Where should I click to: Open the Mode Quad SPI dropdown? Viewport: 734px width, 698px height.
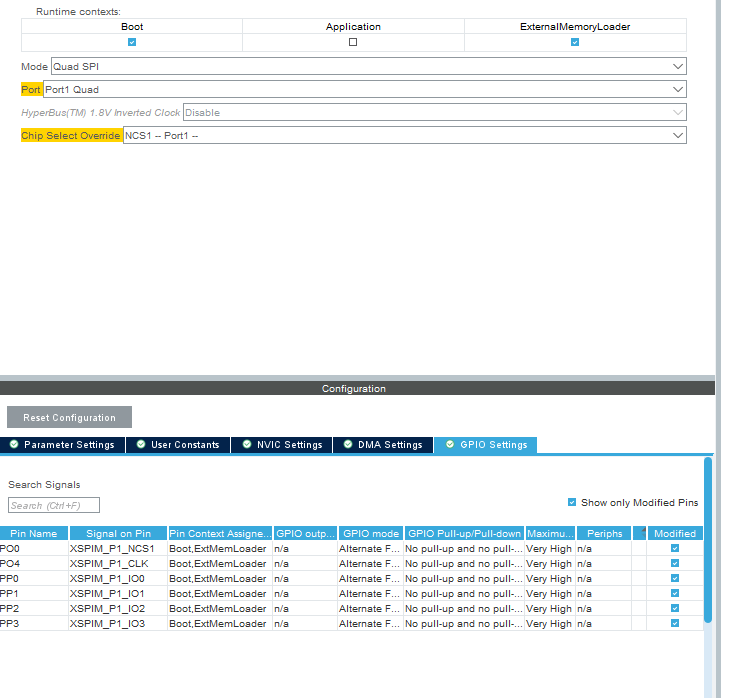point(368,66)
